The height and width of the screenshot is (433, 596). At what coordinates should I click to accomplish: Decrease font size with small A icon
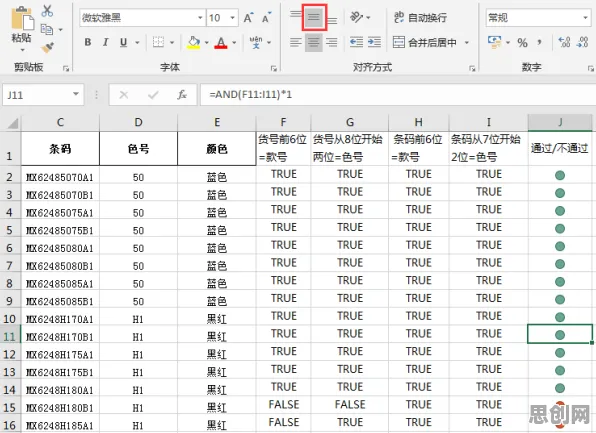tap(266, 17)
